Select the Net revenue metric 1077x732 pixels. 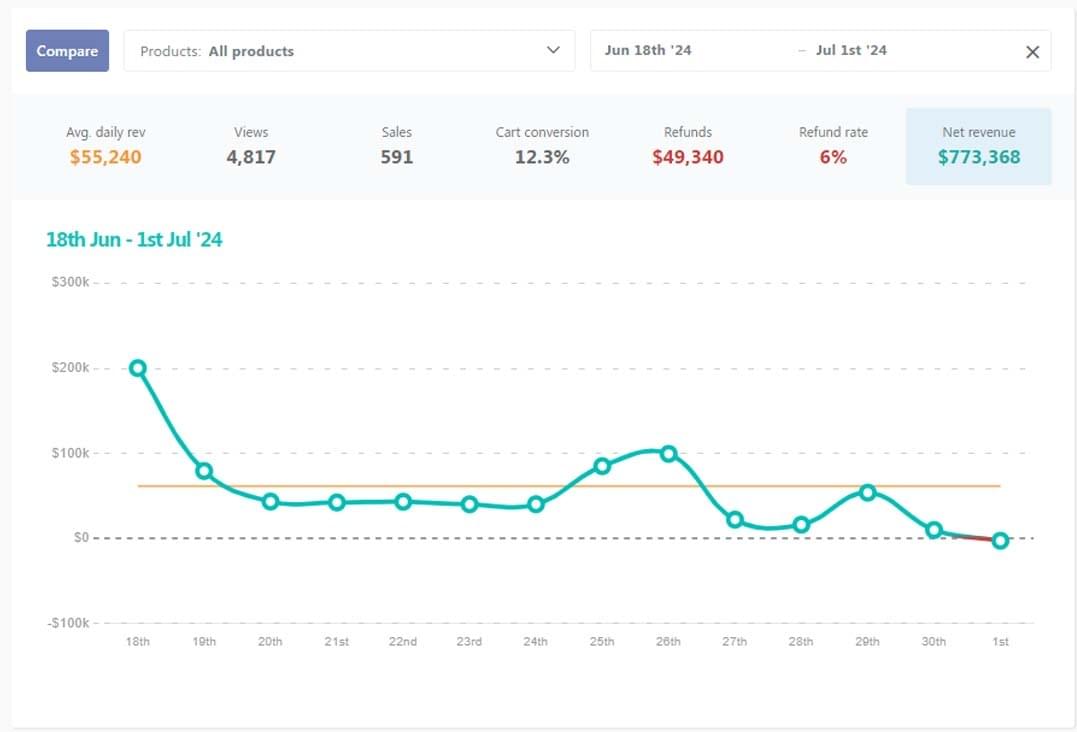tap(978, 146)
